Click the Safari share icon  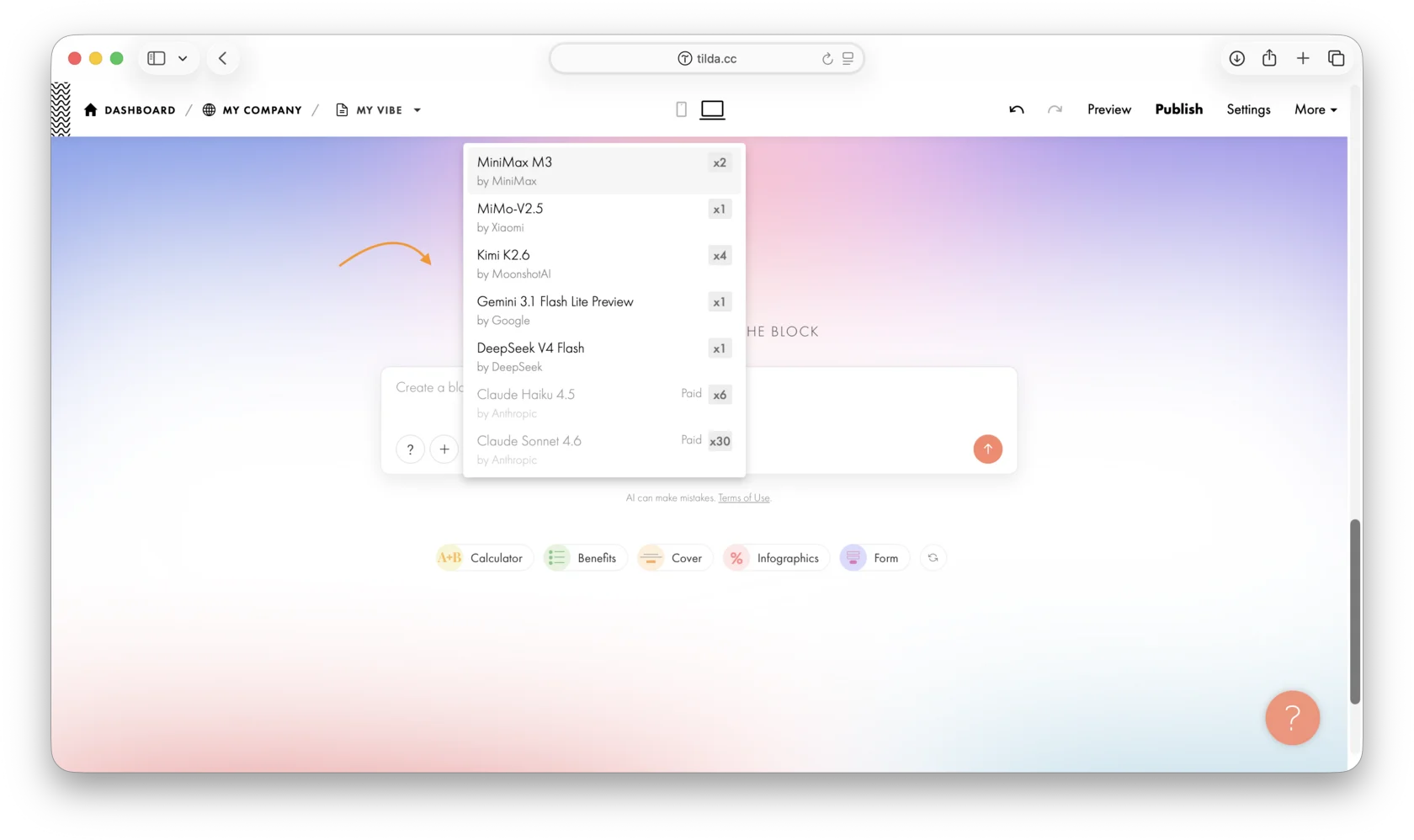coord(1269,57)
